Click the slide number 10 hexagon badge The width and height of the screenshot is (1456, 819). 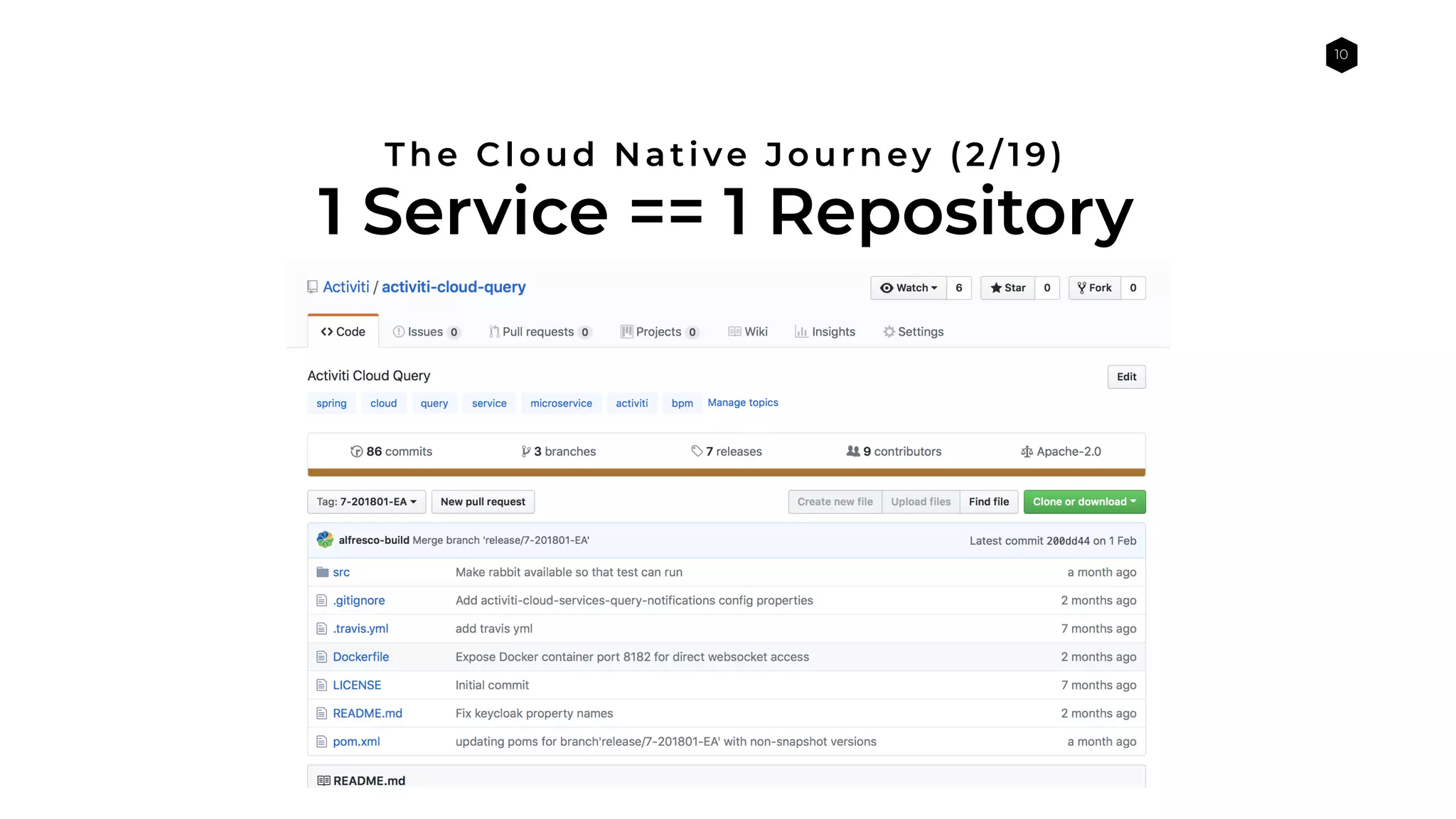pos(1342,55)
